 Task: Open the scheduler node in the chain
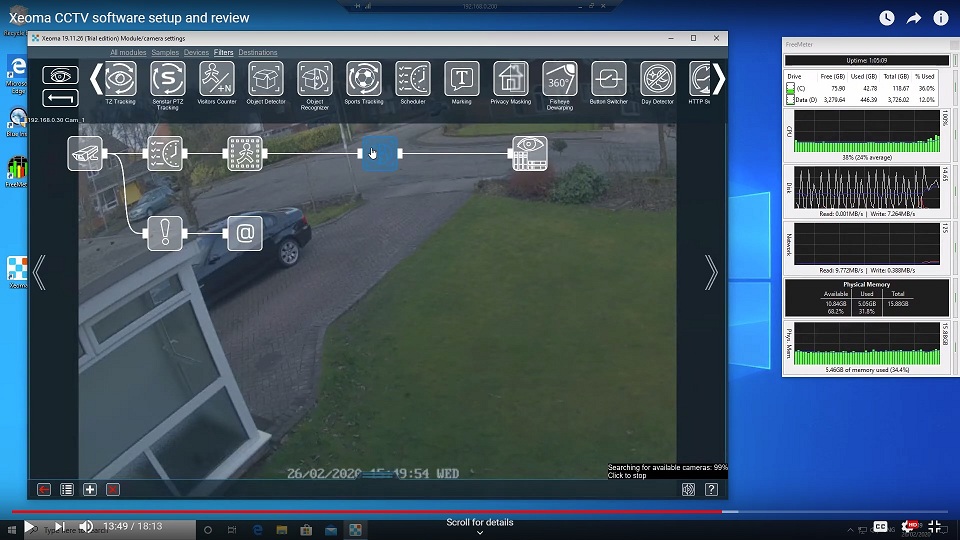(165, 153)
